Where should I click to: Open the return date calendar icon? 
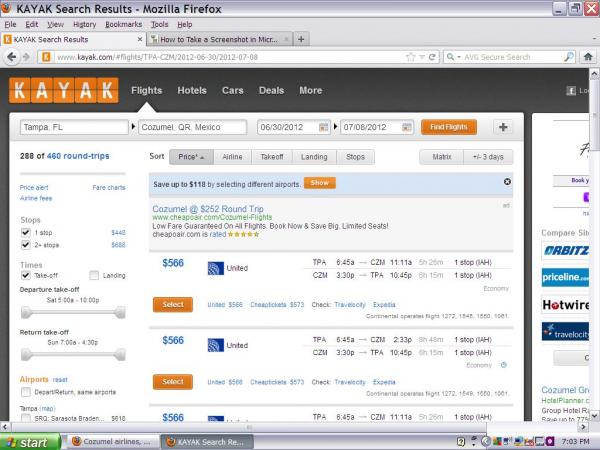[407, 128]
